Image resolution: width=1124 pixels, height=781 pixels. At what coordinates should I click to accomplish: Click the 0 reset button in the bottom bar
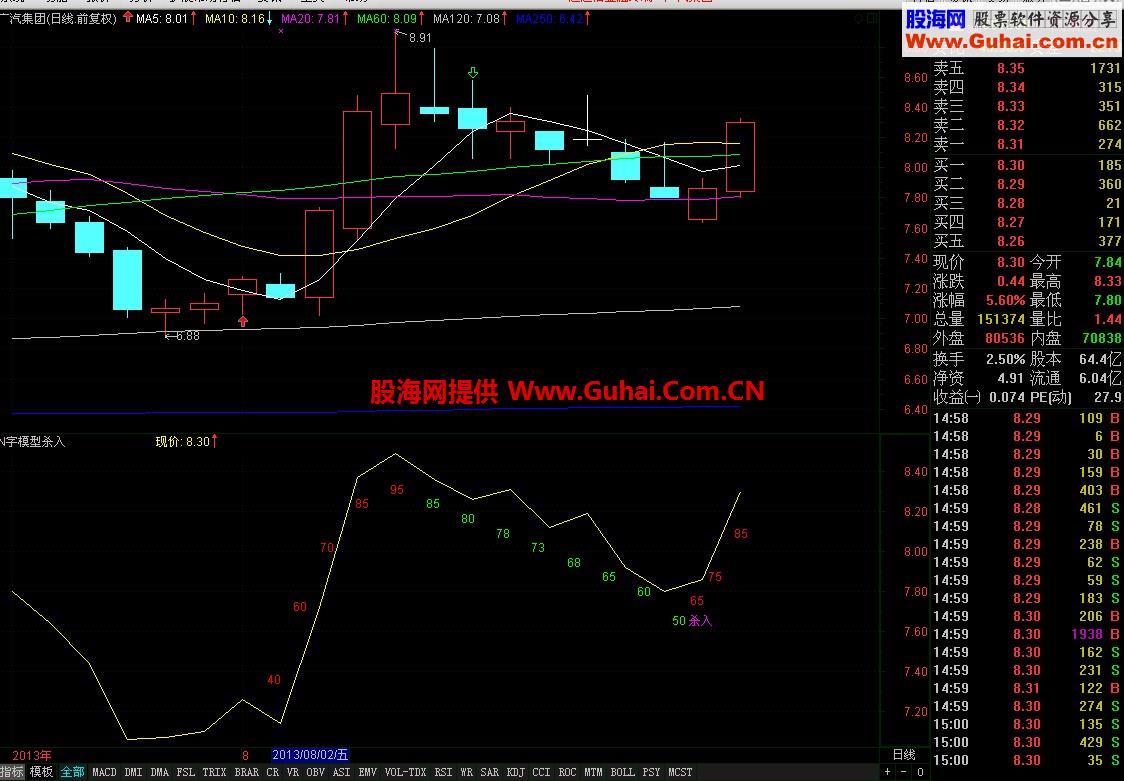coord(920,772)
